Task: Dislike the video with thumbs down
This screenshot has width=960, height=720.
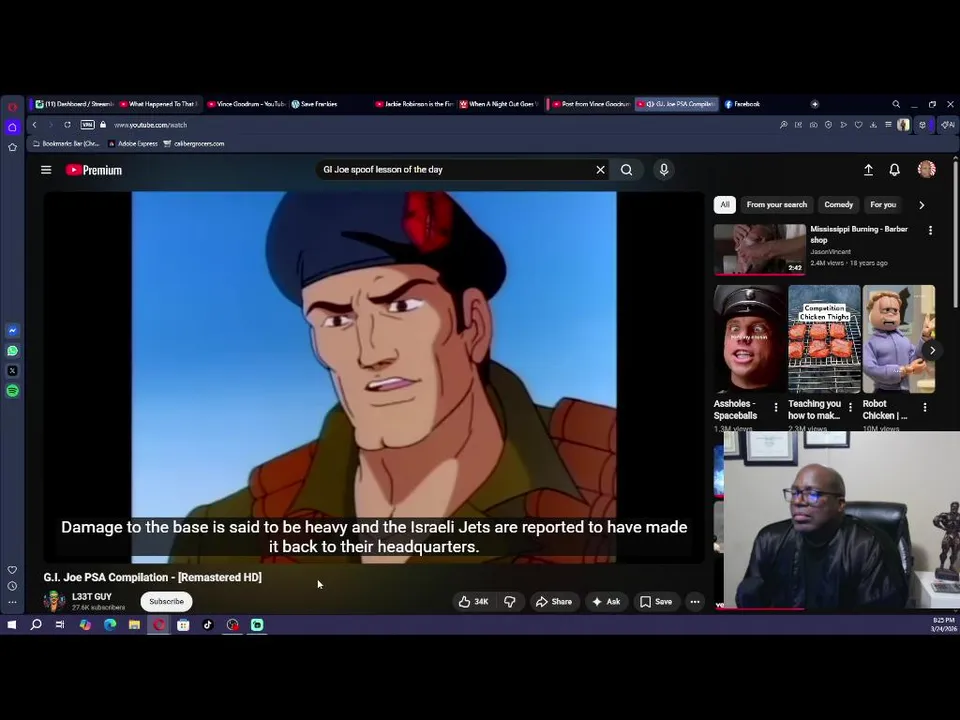Action: pyautogui.click(x=509, y=602)
